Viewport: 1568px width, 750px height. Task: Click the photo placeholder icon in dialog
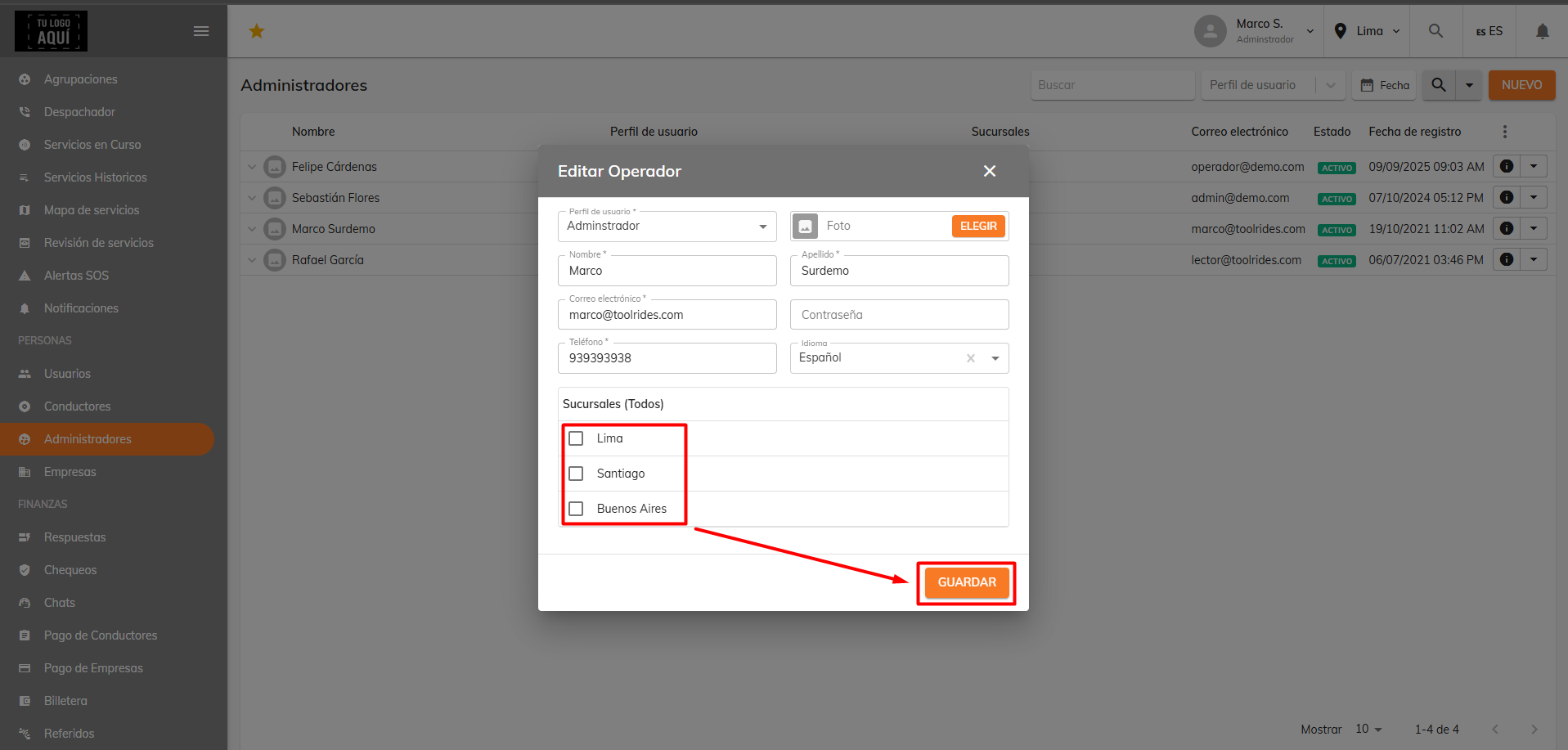pos(806,226)
